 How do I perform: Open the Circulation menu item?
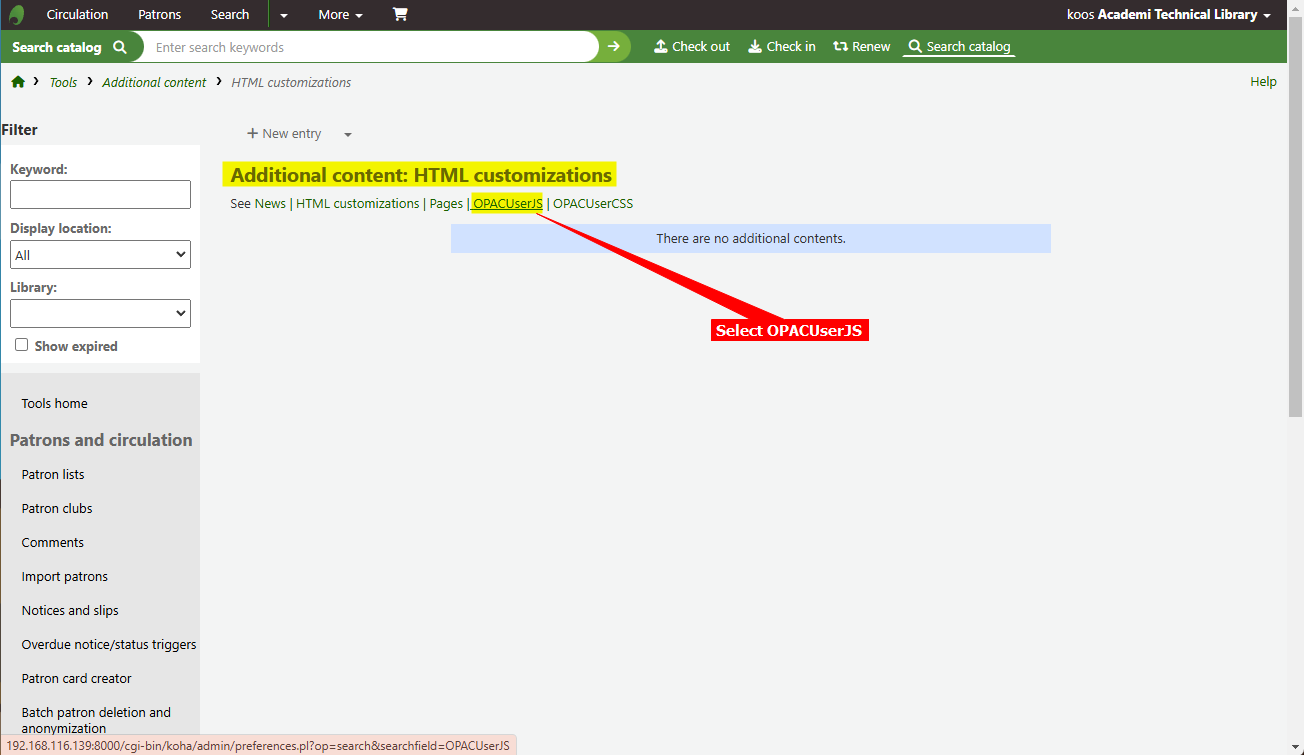pos(77,15)
